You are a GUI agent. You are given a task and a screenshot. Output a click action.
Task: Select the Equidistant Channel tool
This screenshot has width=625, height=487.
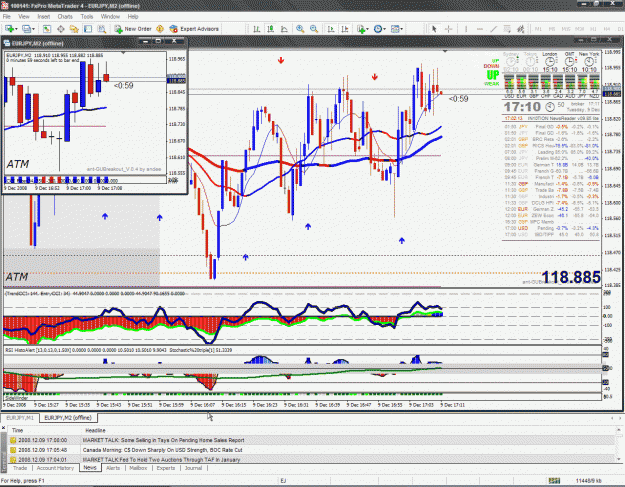click(507, 29)
